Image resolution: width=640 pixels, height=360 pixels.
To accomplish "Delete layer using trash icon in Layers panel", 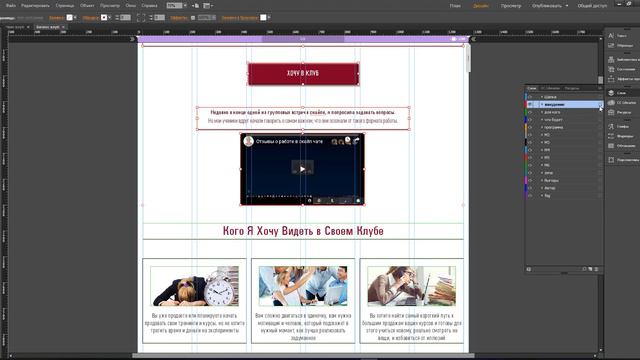I will pos(596,269).
